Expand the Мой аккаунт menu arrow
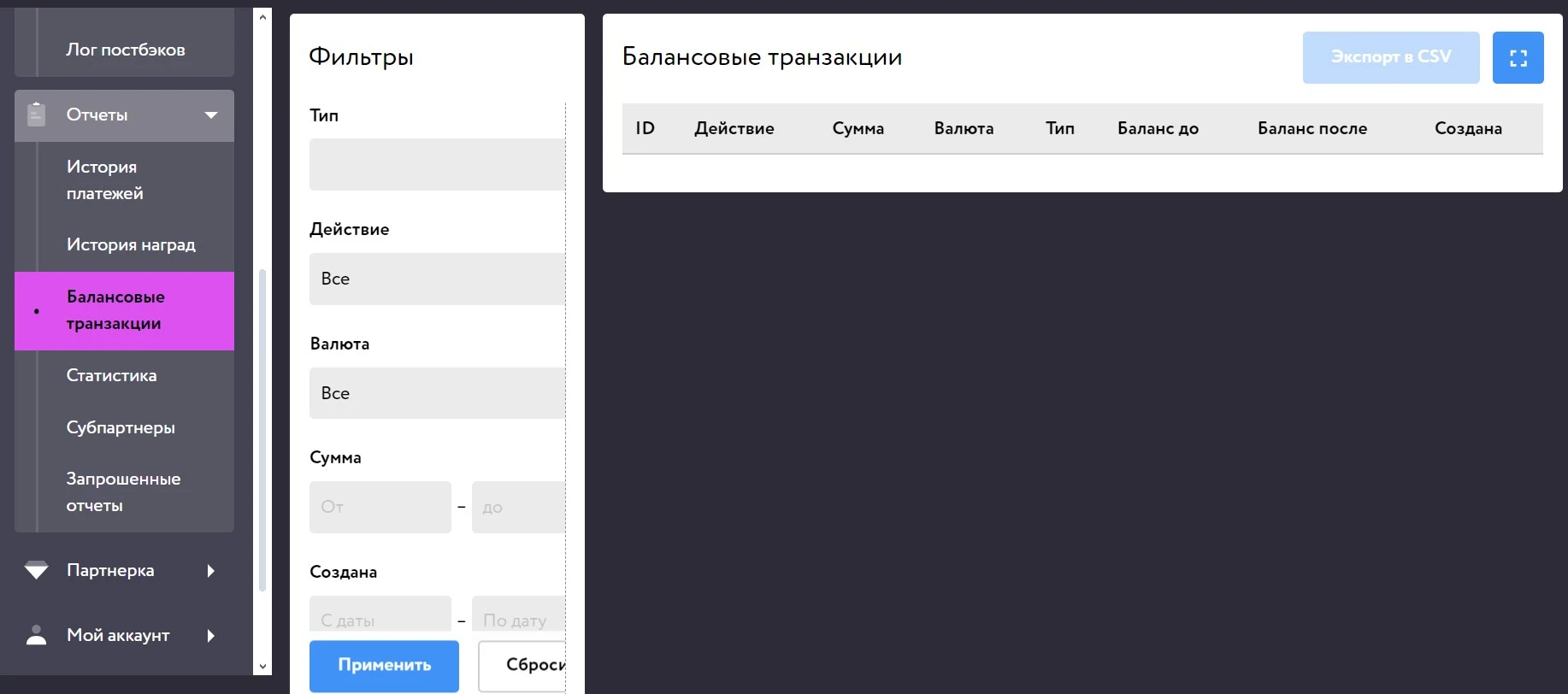This screenshot has height=694, width=1568. (211, 635)
